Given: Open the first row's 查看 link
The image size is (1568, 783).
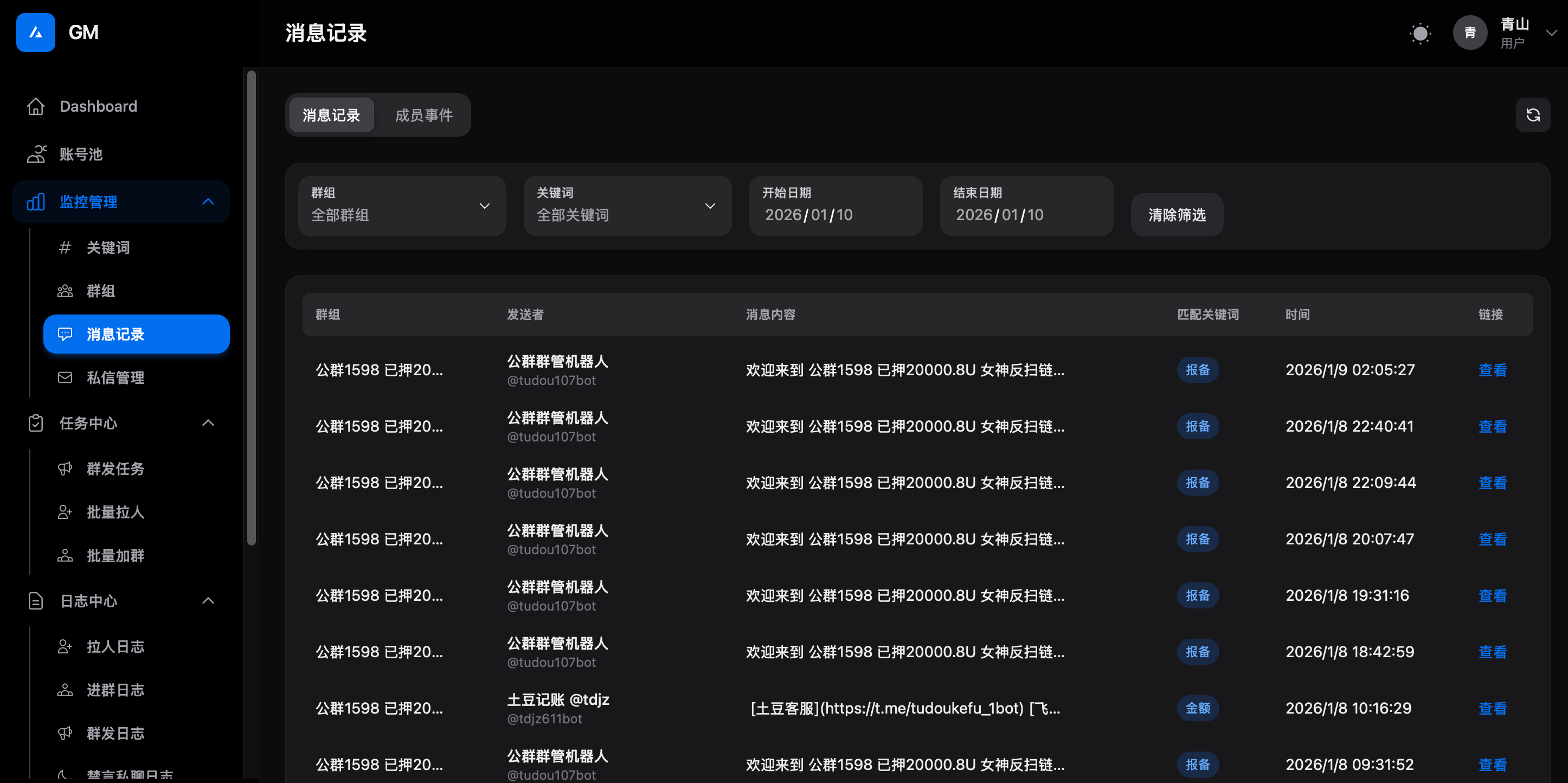Looking at the screenshot, I should pyautogui.click(x=1492, y=370).
